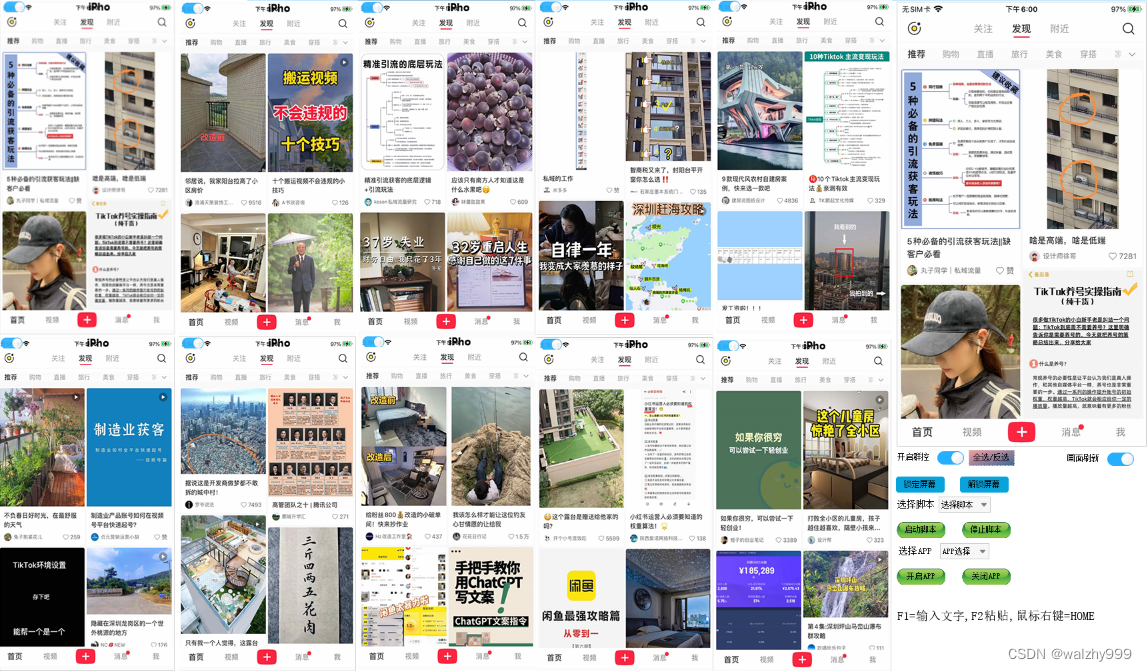
Task: Open the APP选择 dropdown
Action: 963,551
